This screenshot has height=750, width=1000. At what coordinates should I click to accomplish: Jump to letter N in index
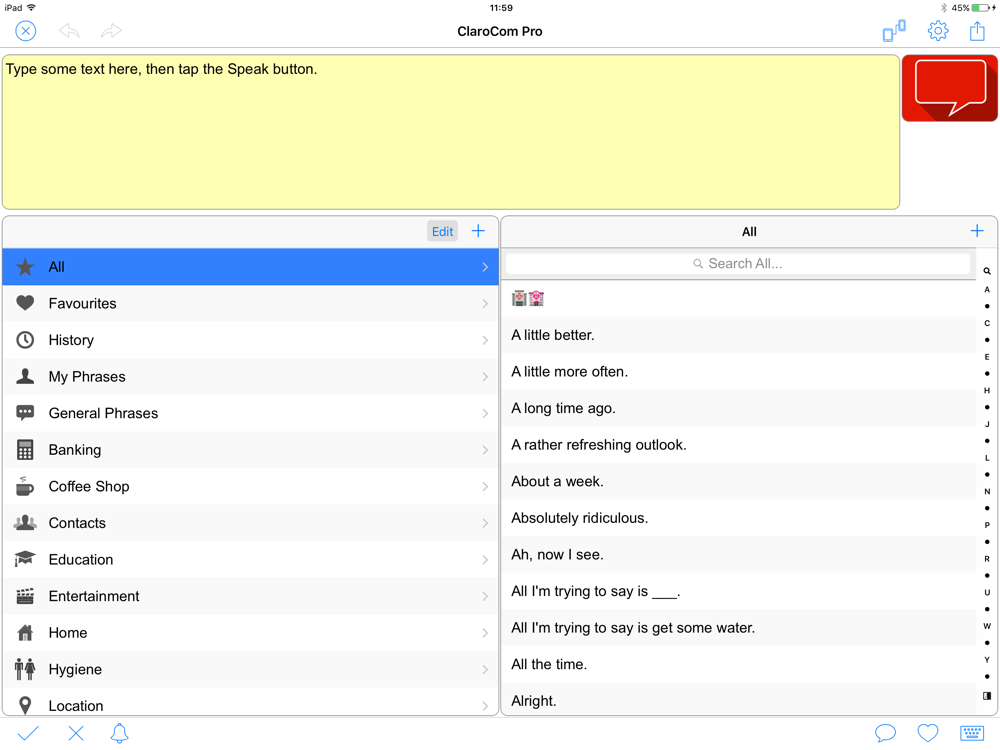[987, 491]
